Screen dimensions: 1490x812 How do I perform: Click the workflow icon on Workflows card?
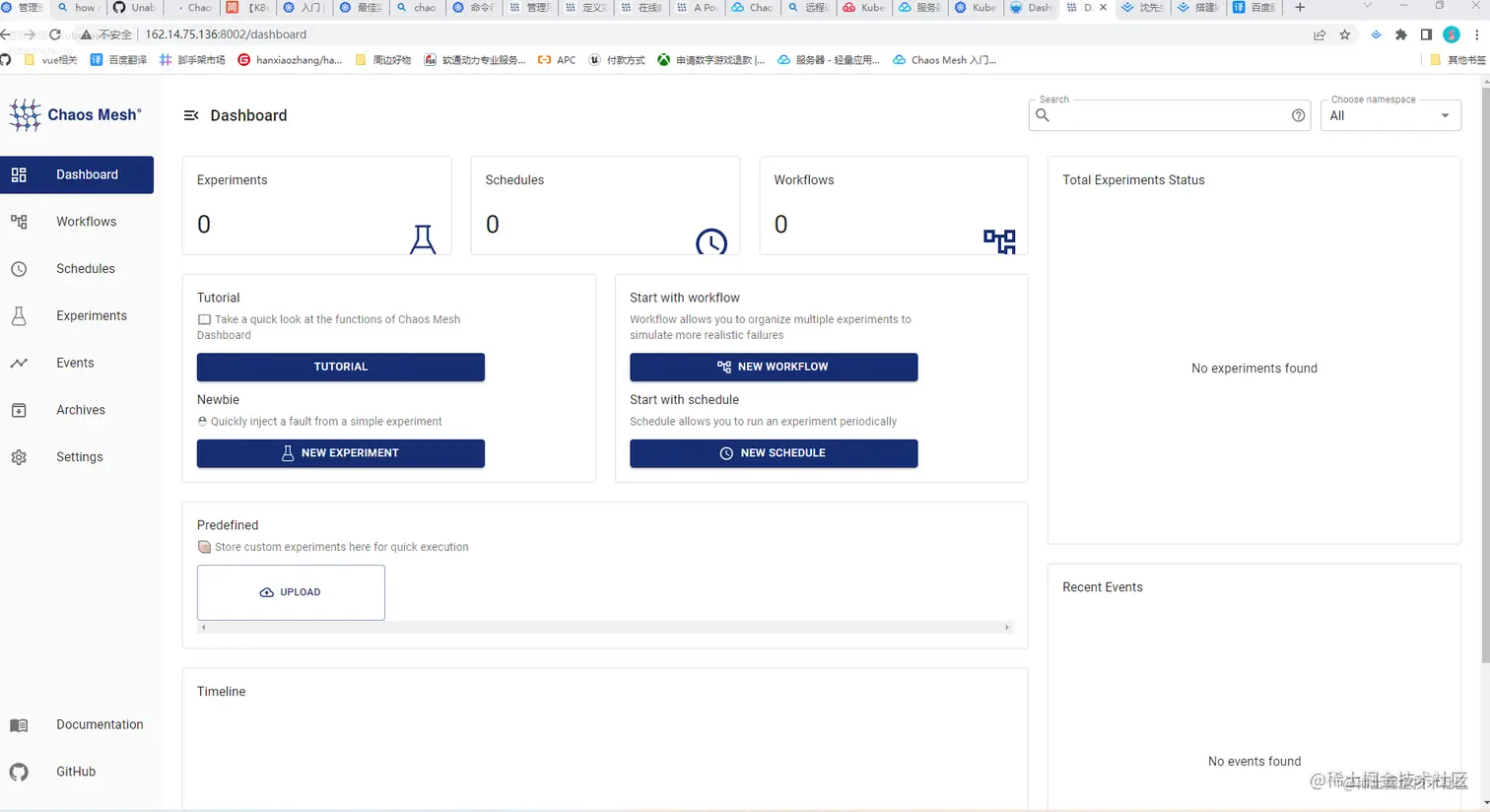[x=999, y=241]
